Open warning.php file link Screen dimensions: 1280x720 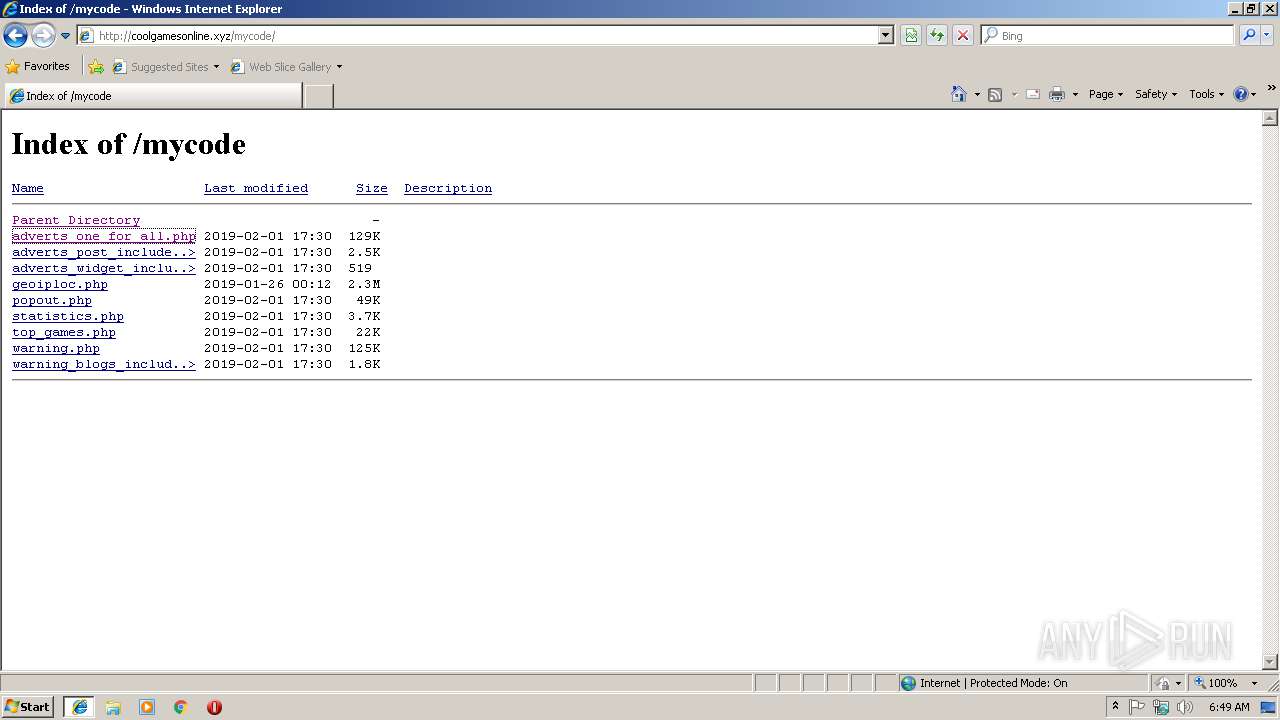tap(56, 348)
